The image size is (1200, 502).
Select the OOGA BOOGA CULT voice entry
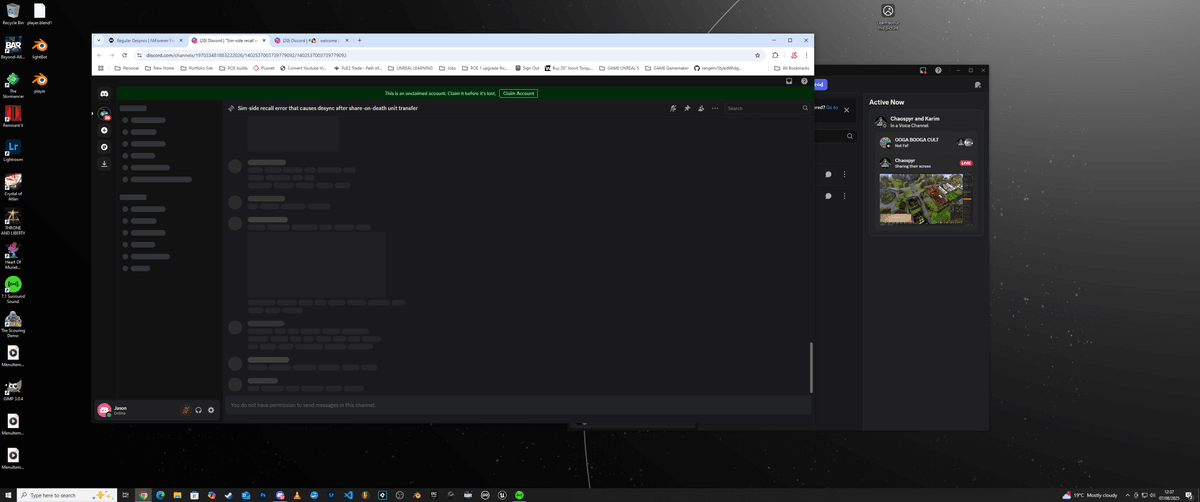click(926, 143)
